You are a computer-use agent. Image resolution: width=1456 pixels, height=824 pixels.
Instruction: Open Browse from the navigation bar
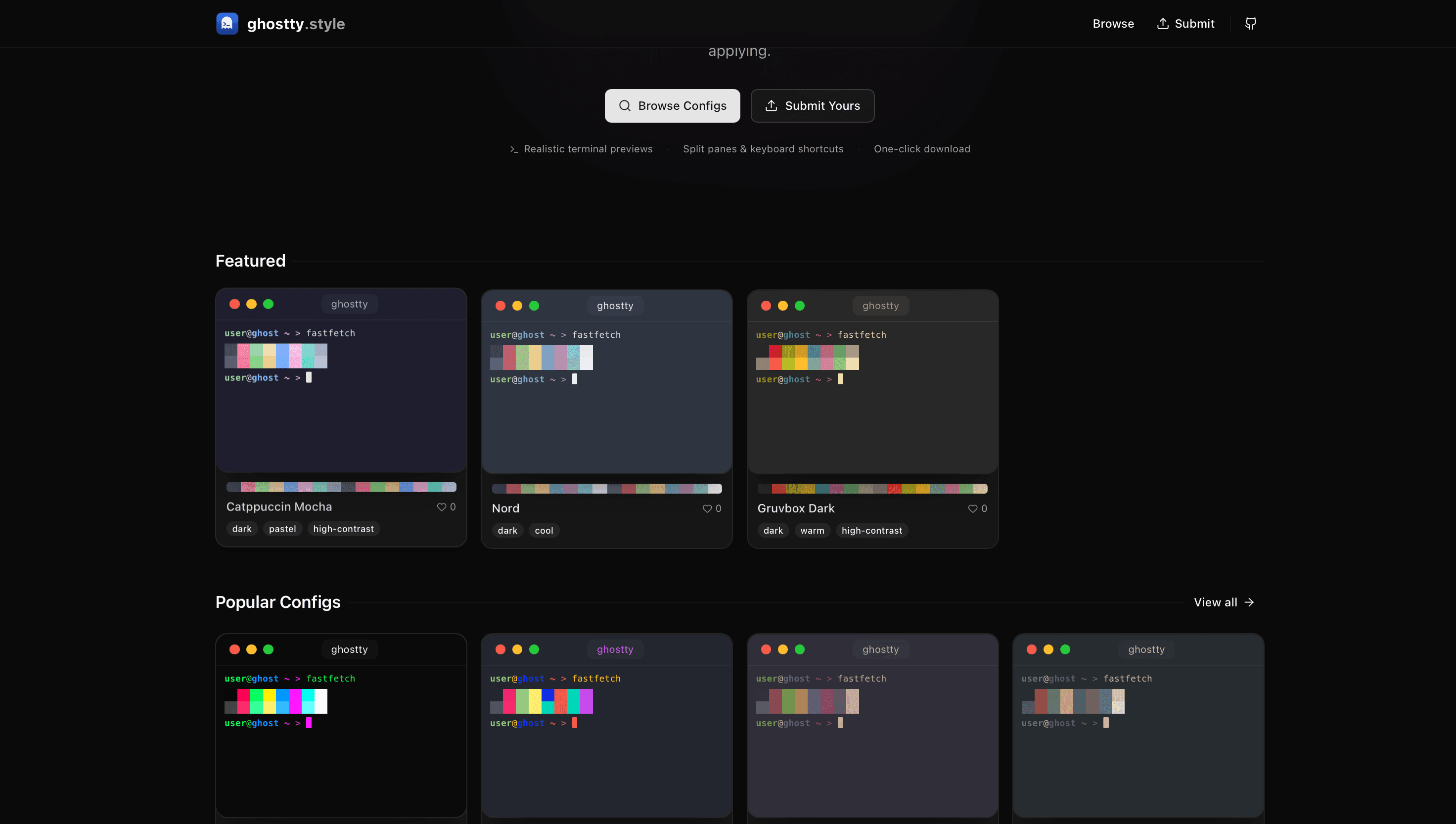[x=1112, y=23]
